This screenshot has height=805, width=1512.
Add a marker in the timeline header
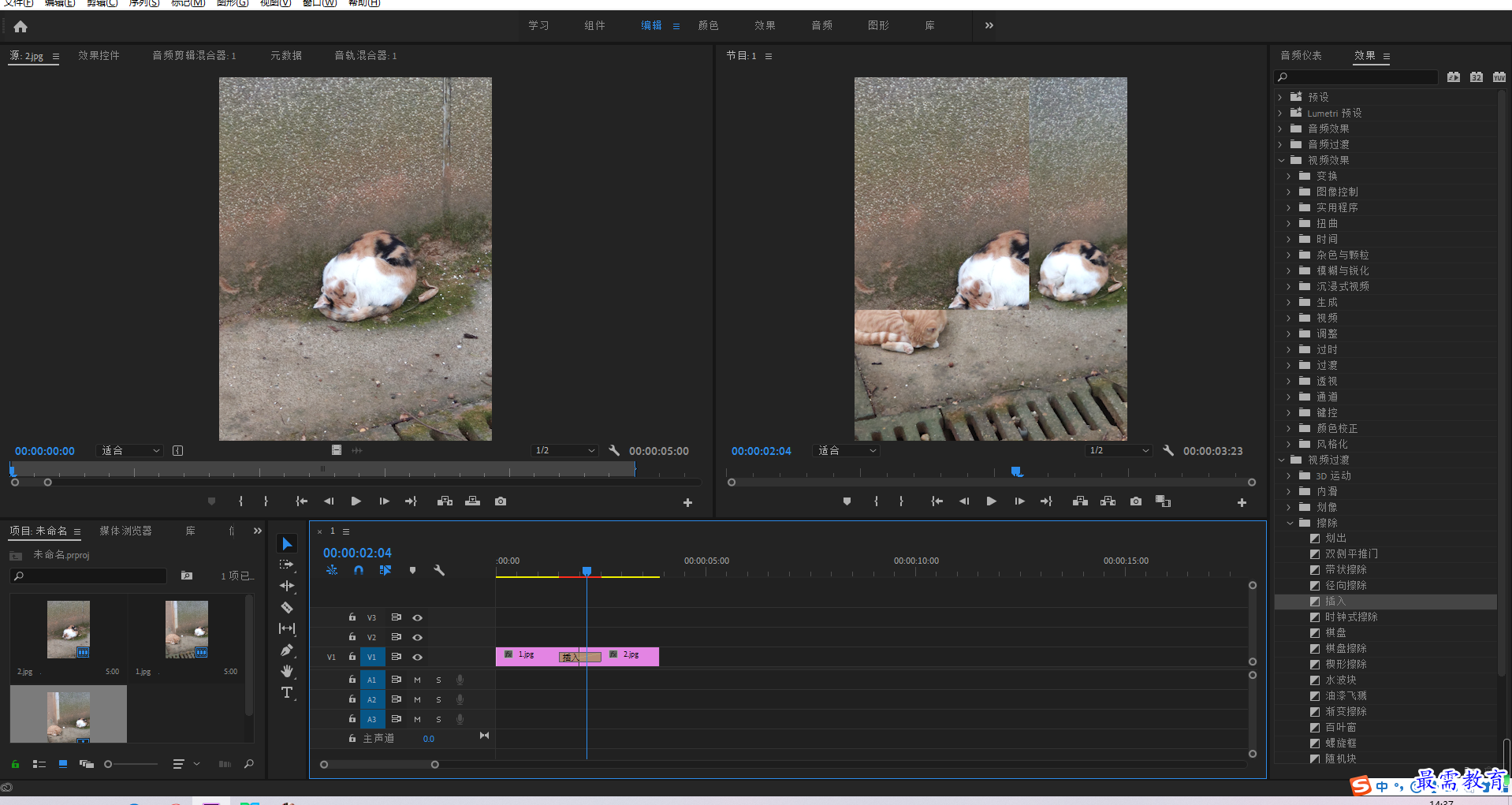click(412, 570)
